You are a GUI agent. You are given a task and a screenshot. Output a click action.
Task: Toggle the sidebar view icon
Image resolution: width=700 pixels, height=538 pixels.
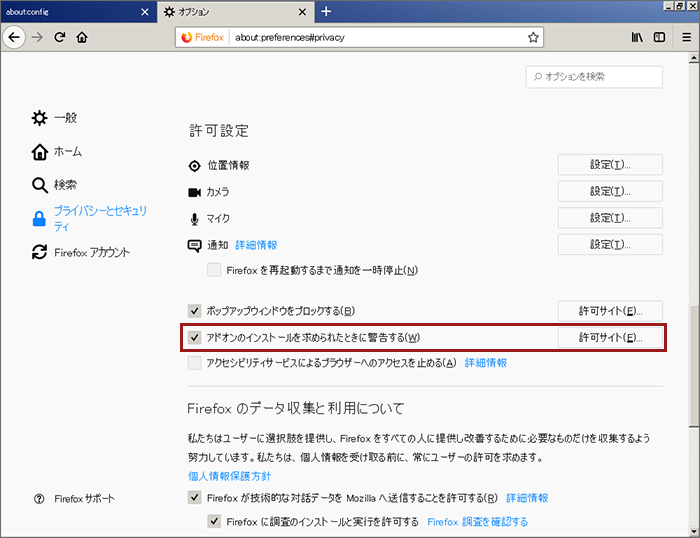(x=659, y=38)
